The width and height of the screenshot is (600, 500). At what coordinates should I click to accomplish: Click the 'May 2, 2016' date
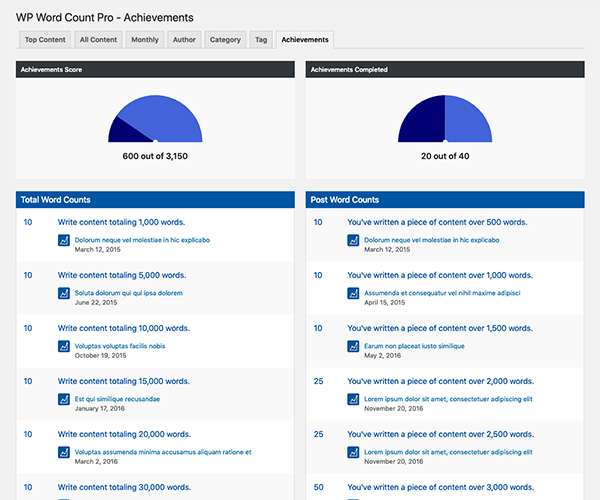(x=382, y=356)
